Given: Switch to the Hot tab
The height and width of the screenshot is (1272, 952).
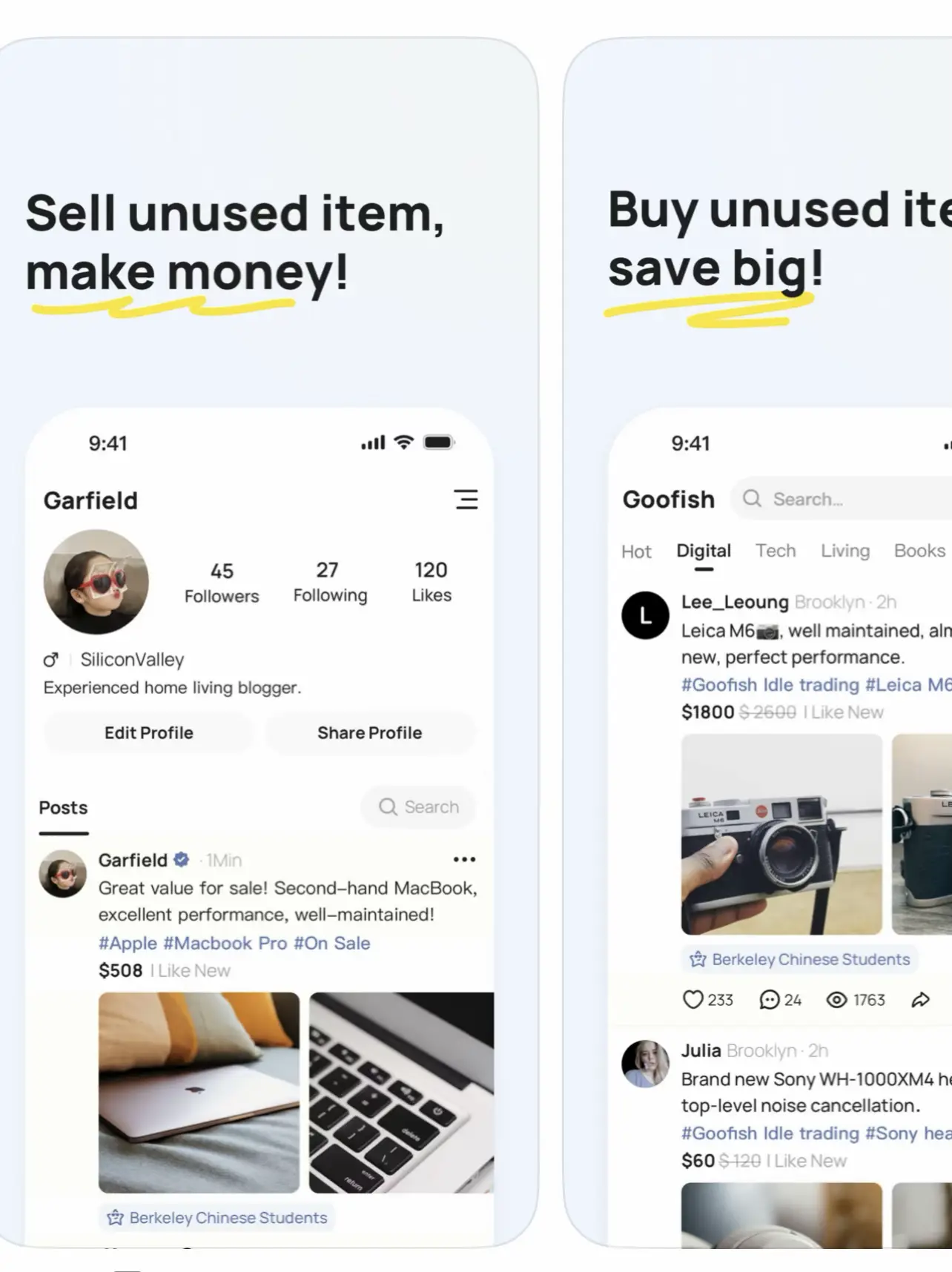Looking at the screenshot, I should pos(636,551).
